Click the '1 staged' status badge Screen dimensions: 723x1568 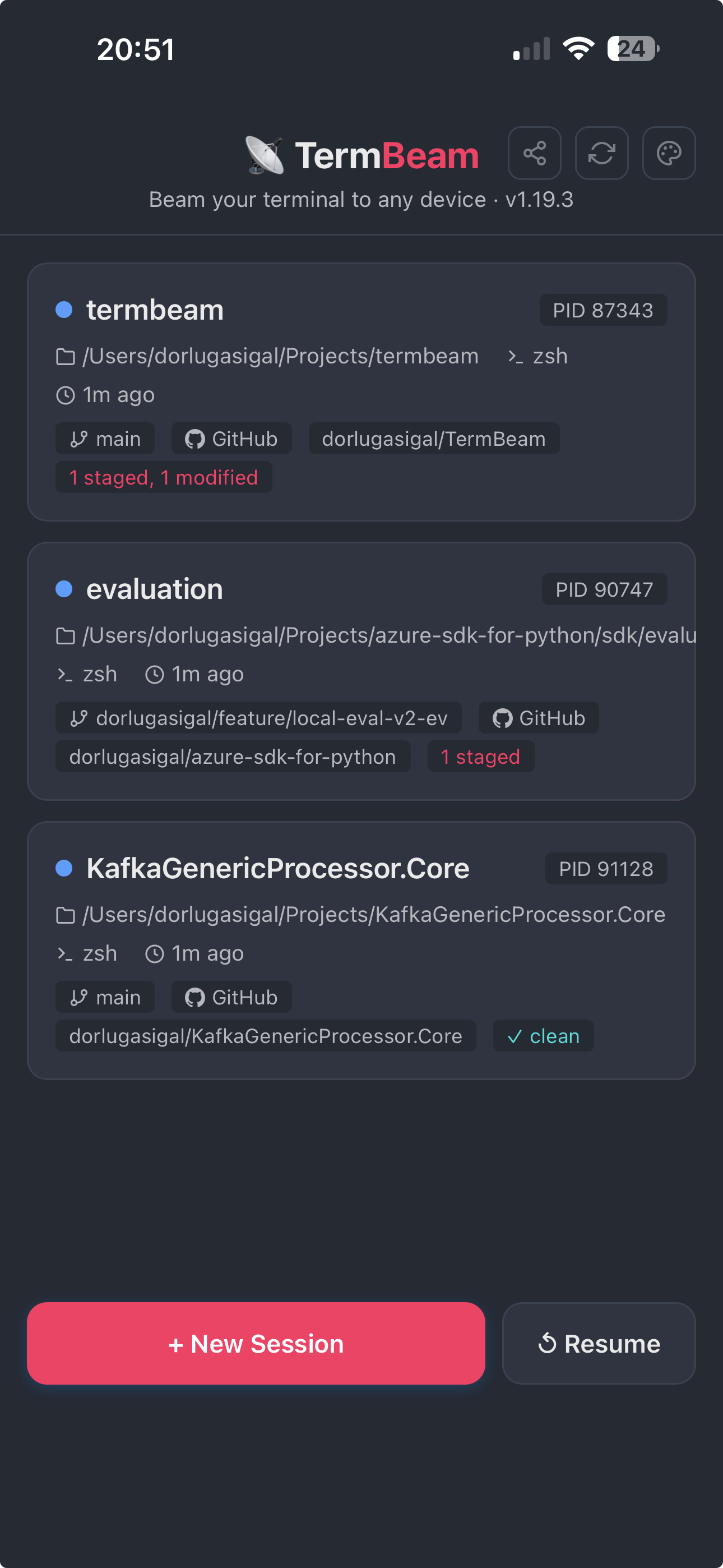click(481, 757)
